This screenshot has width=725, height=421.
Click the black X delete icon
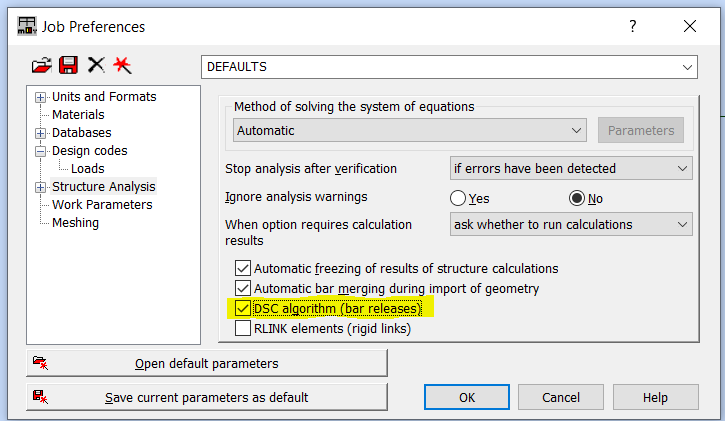(x=96, y=66)
